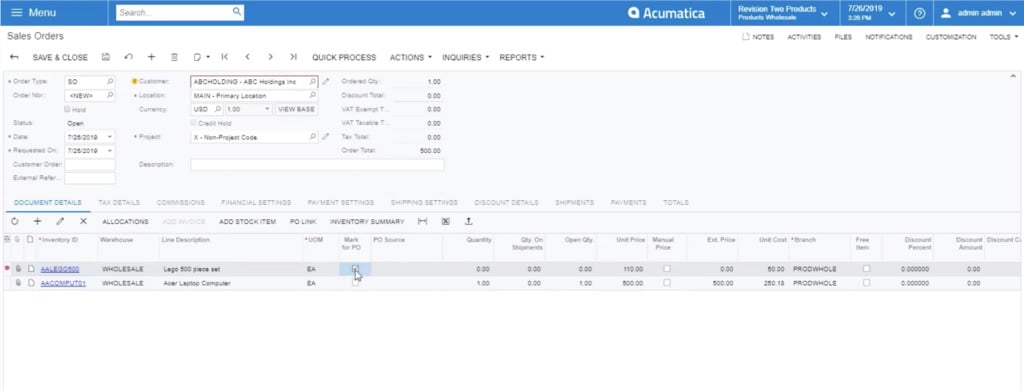Add a new sales order record
This screenshot has height=391, width=1024.
(152, 57)
